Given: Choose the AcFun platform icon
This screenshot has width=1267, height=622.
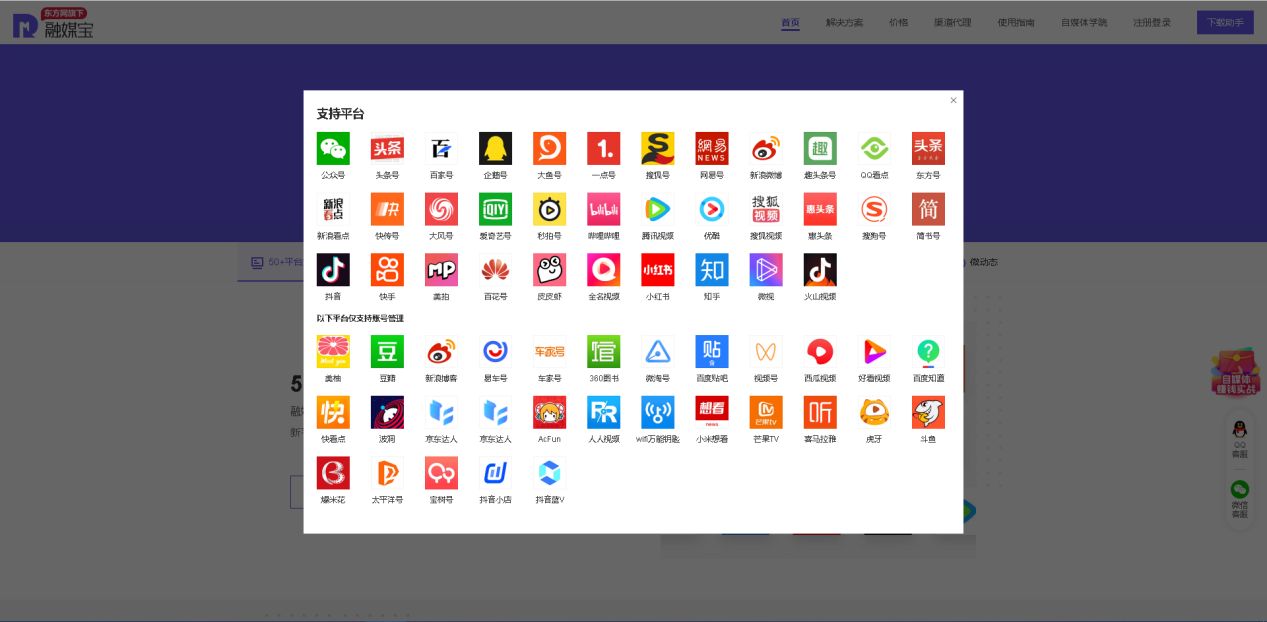Looking at the screenshot, I should [549, 412].
